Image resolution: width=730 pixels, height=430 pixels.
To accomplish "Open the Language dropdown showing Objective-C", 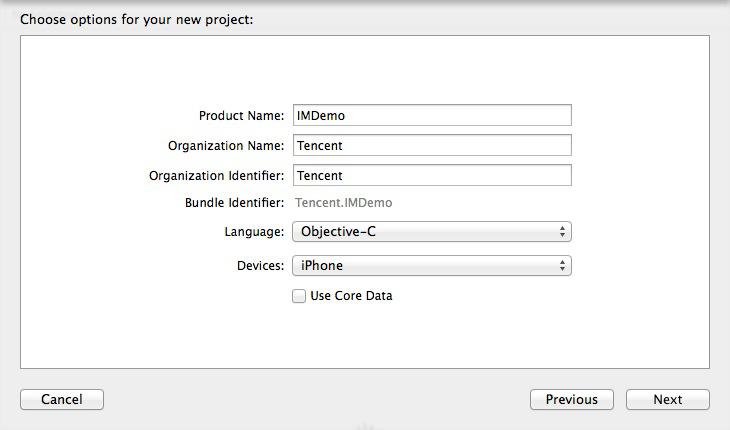I will tap(430, 232).
